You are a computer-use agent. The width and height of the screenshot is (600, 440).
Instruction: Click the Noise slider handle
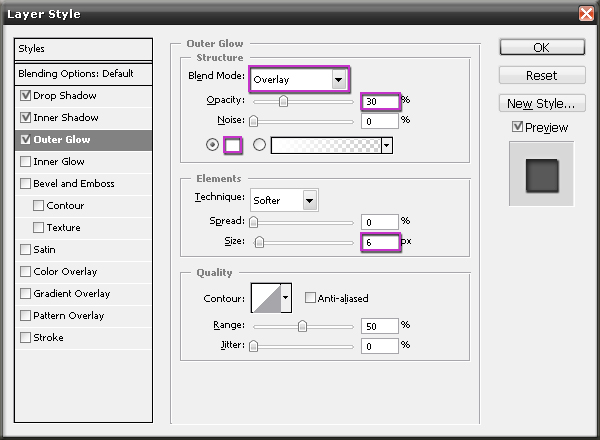253,121
